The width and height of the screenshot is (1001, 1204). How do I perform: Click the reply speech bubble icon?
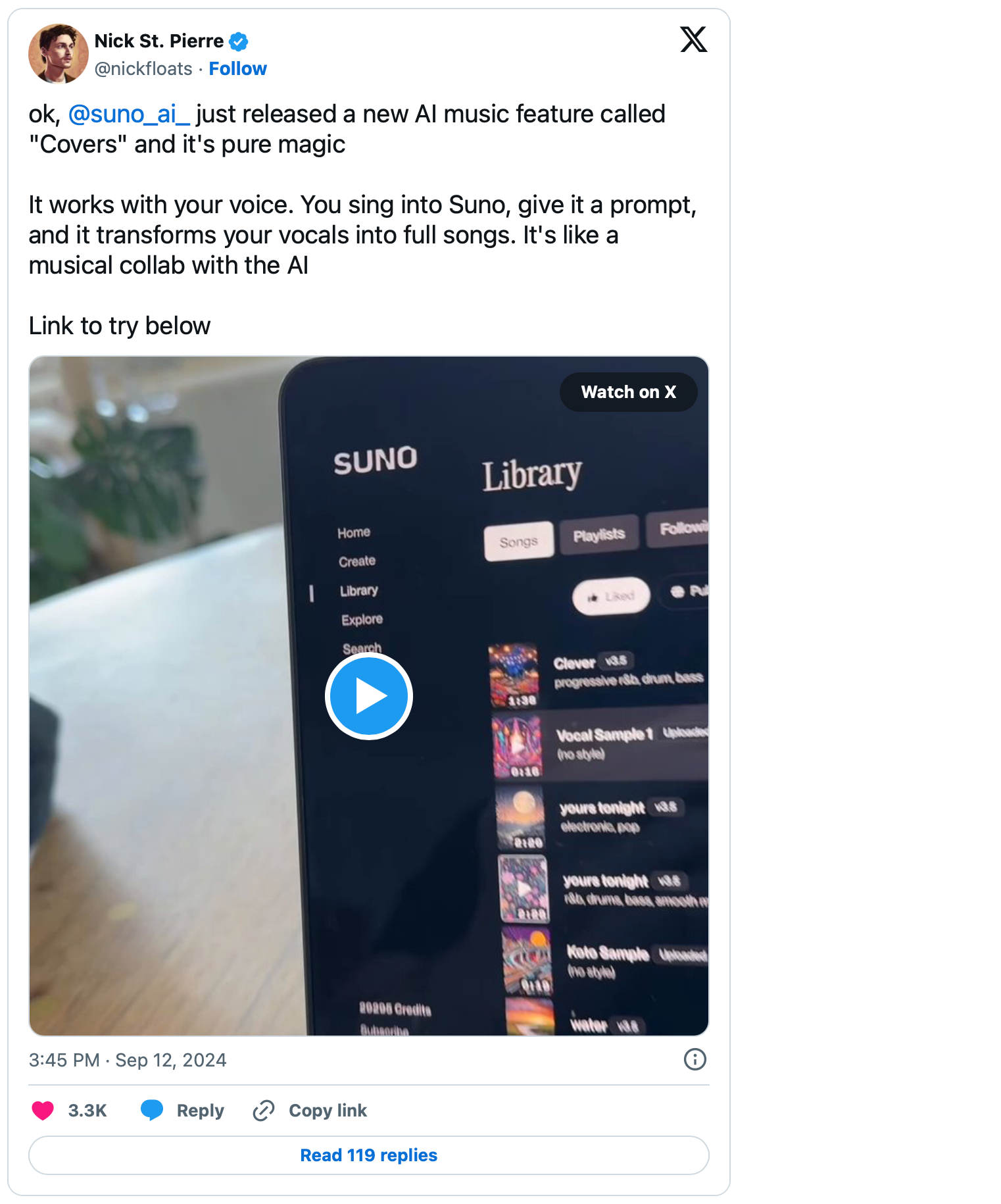tap(152, 1111)
